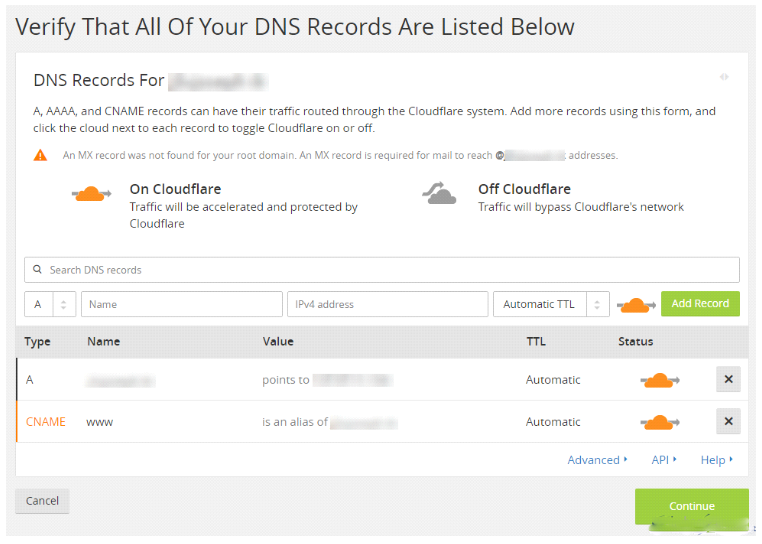
Task: Click the search magnifier icon
Action: click(x=37, y=269)
